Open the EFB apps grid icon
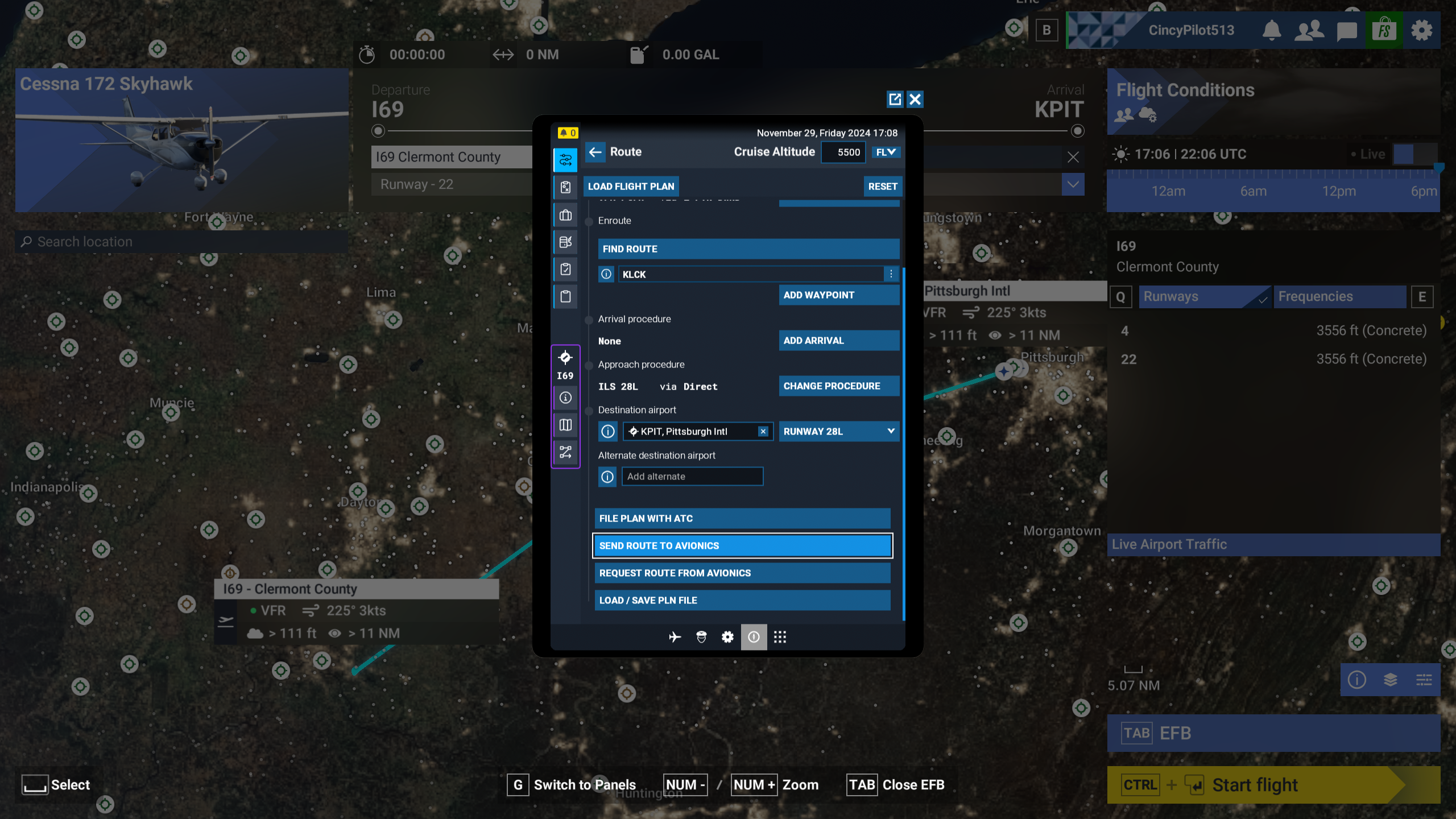 click(x=780, y=637)
